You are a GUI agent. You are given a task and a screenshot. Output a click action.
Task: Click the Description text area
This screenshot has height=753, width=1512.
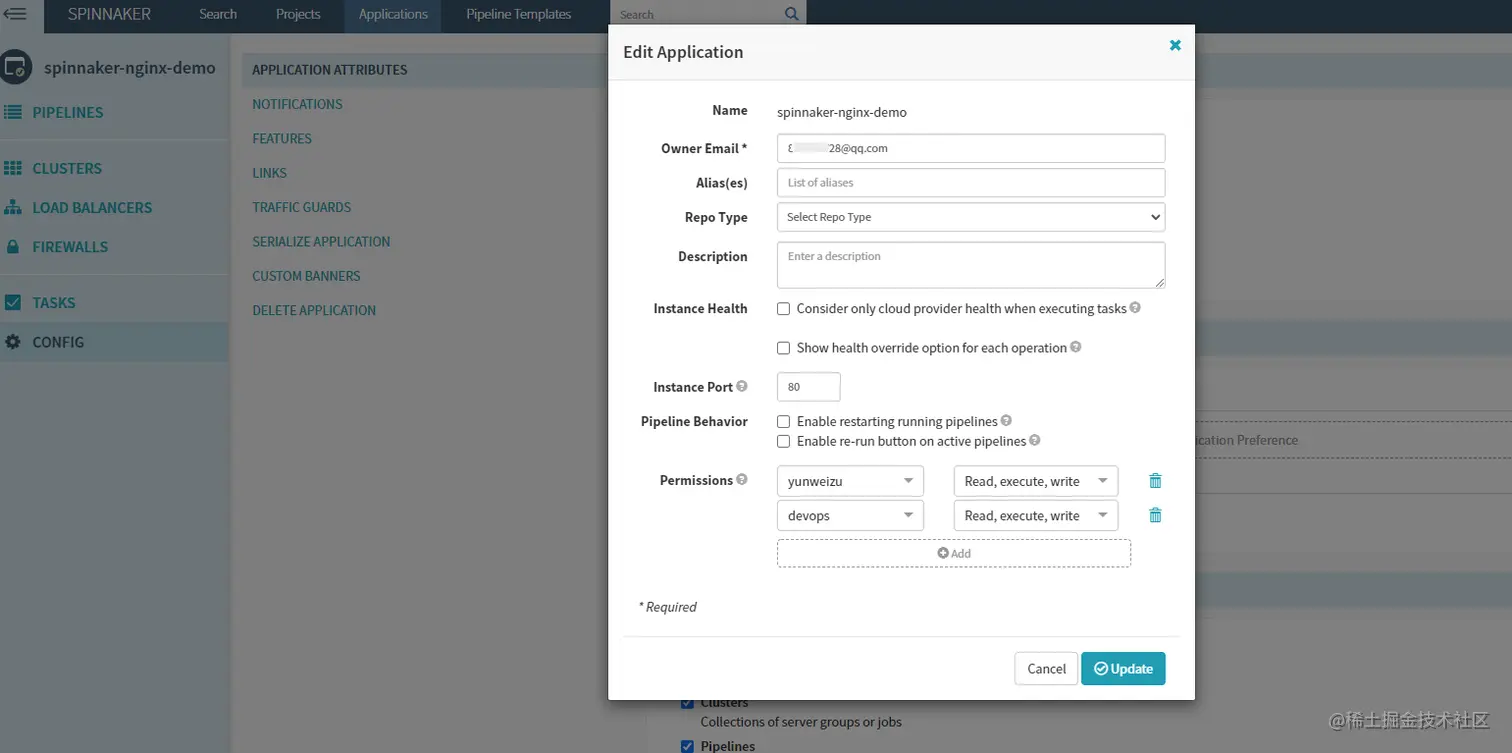click(x=971, y=265)
